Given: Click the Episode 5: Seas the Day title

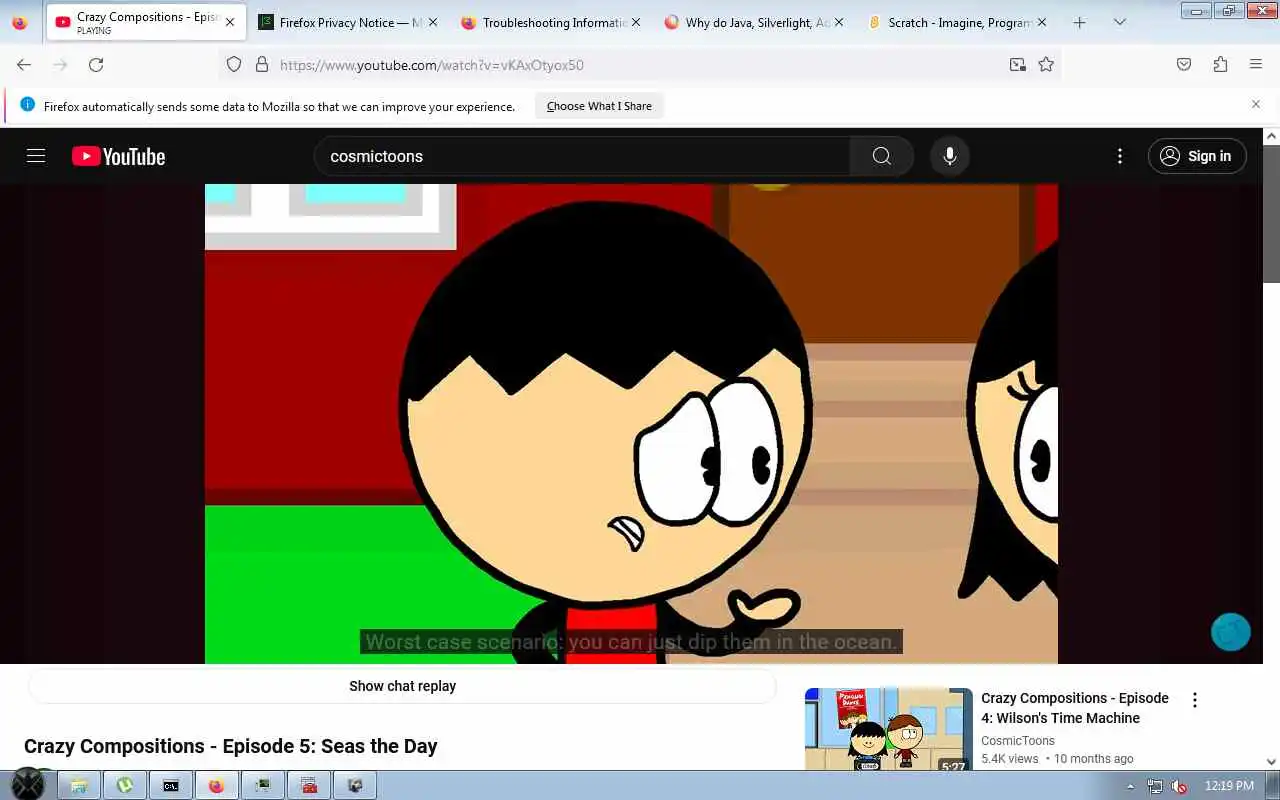Looking at the screenshot, I should click(230, 746).
